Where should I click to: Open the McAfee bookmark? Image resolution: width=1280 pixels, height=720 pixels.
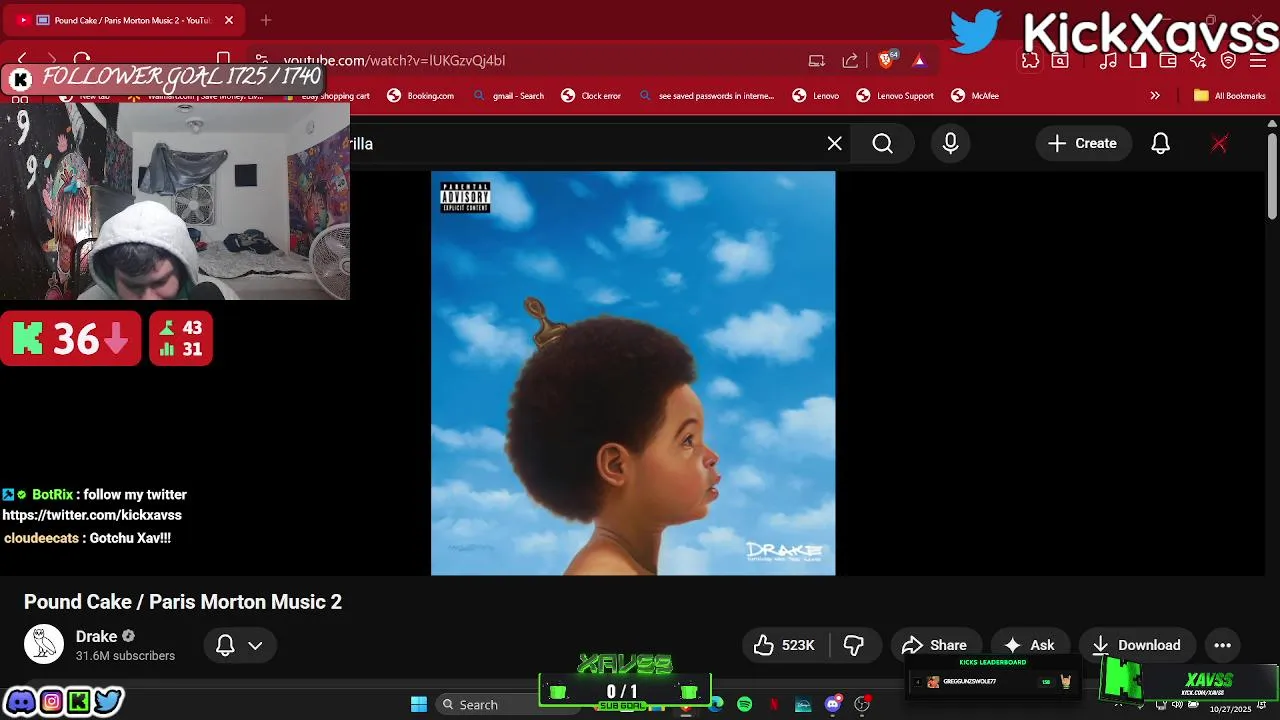coord(975,96)
